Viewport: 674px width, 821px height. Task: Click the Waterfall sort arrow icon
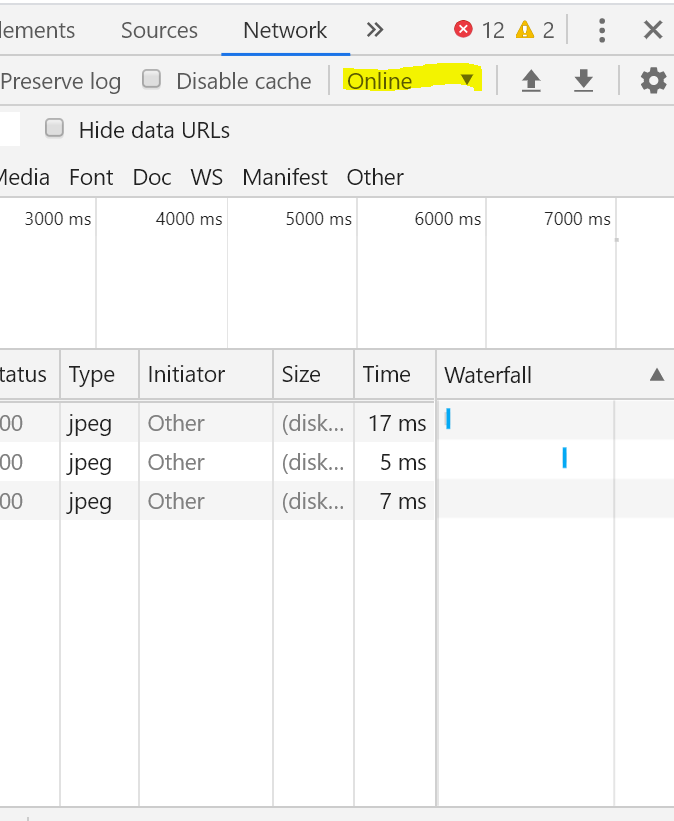click(656, 375)
